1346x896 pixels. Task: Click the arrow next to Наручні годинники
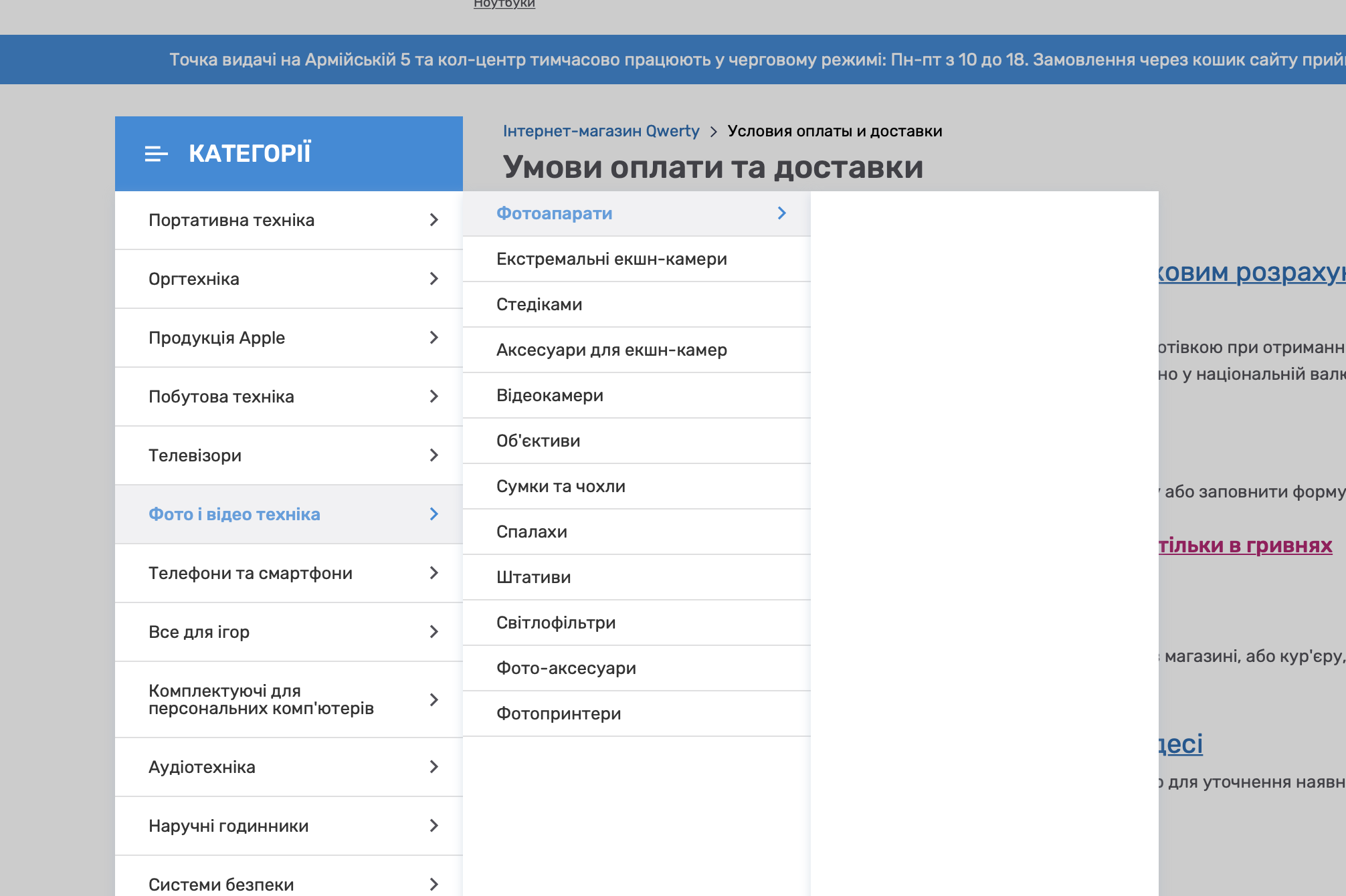(x=434, y=826)
